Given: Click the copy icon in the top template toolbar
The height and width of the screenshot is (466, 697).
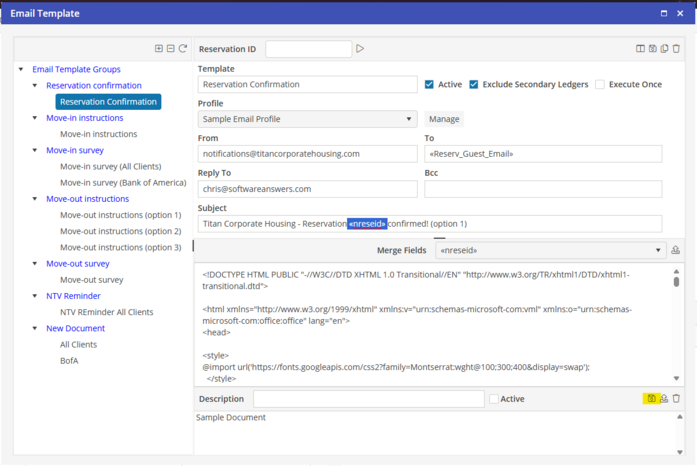Looking at the screenshot, I should pos(664,49).
